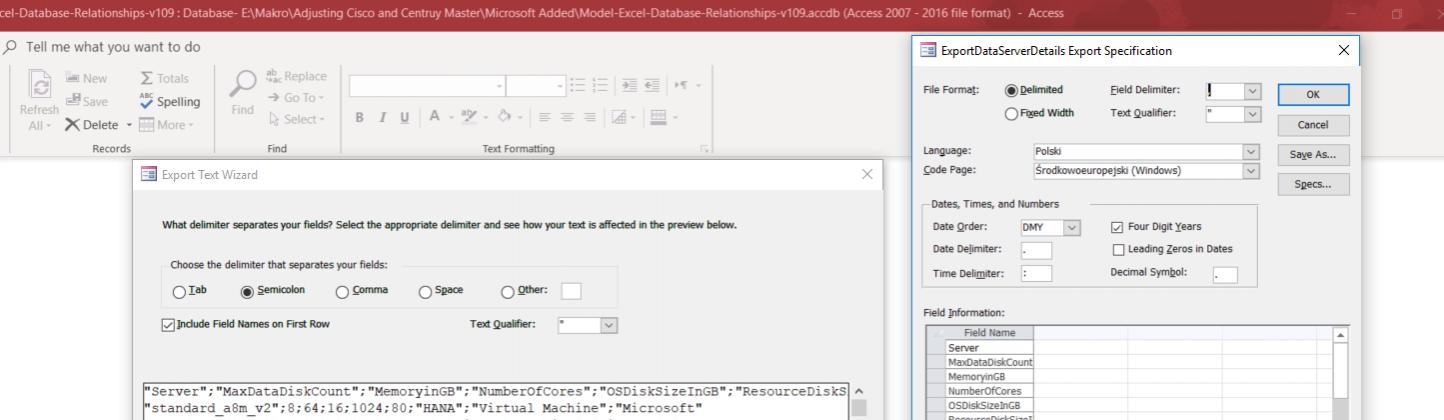Open the Text Formatting dialog launcher
Viewport: 1444px width, 420px height.
point(705,149)
